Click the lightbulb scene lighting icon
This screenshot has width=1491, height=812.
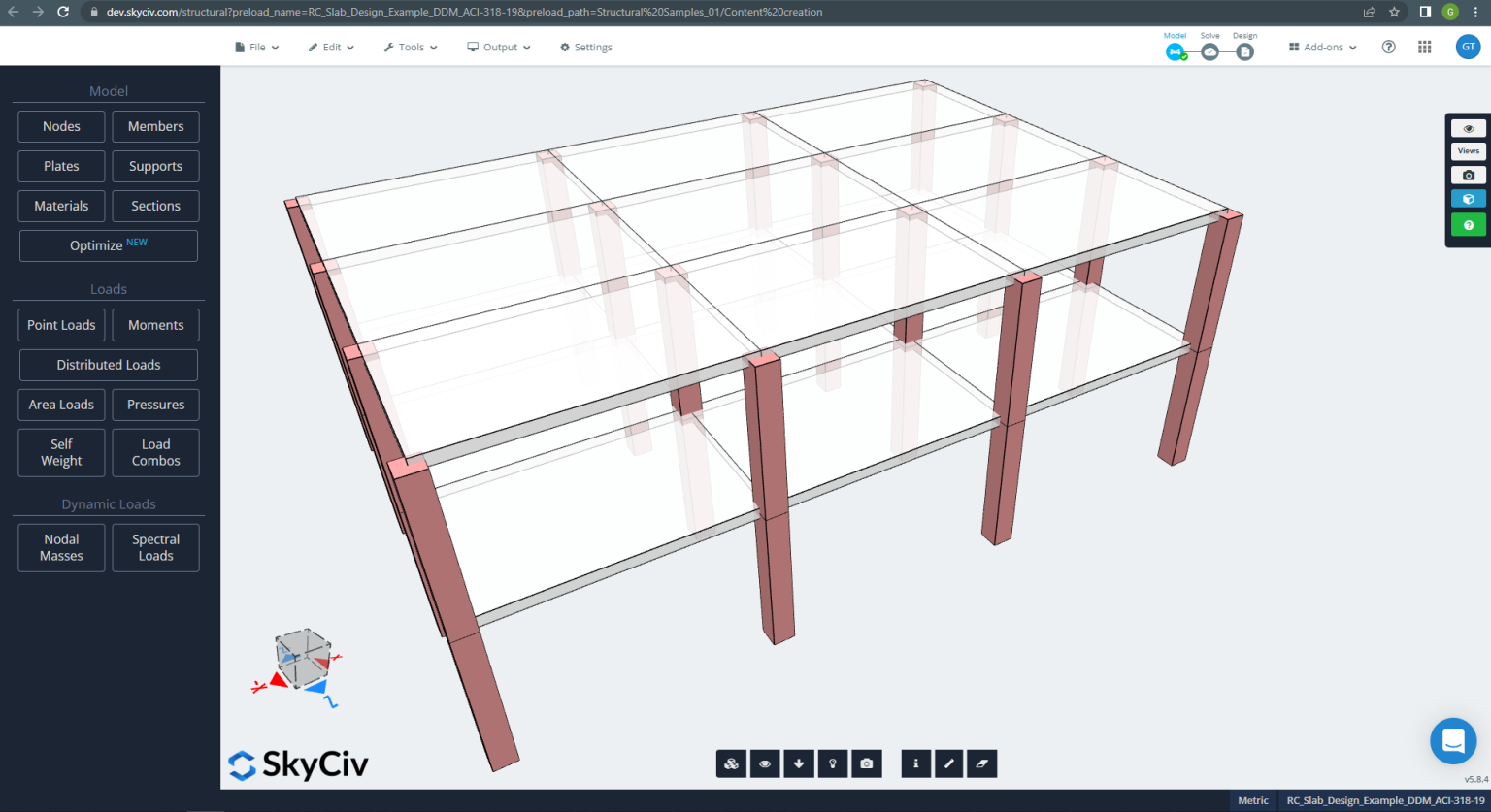pos(833,763)
